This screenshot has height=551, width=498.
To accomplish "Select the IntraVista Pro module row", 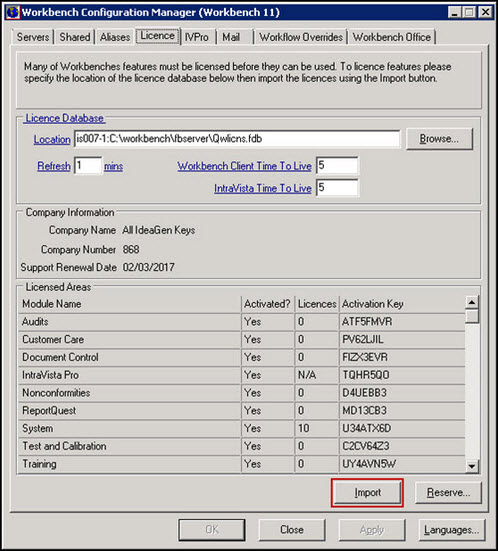I will [241, 375].
